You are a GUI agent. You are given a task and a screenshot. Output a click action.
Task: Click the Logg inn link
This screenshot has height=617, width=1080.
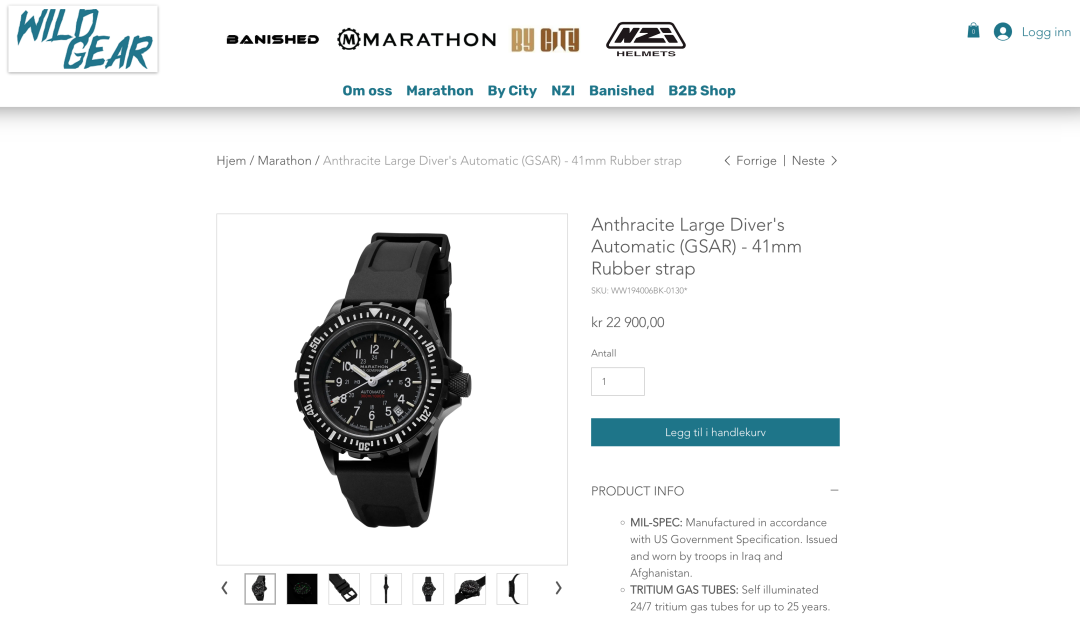(x=1046, y=32)
